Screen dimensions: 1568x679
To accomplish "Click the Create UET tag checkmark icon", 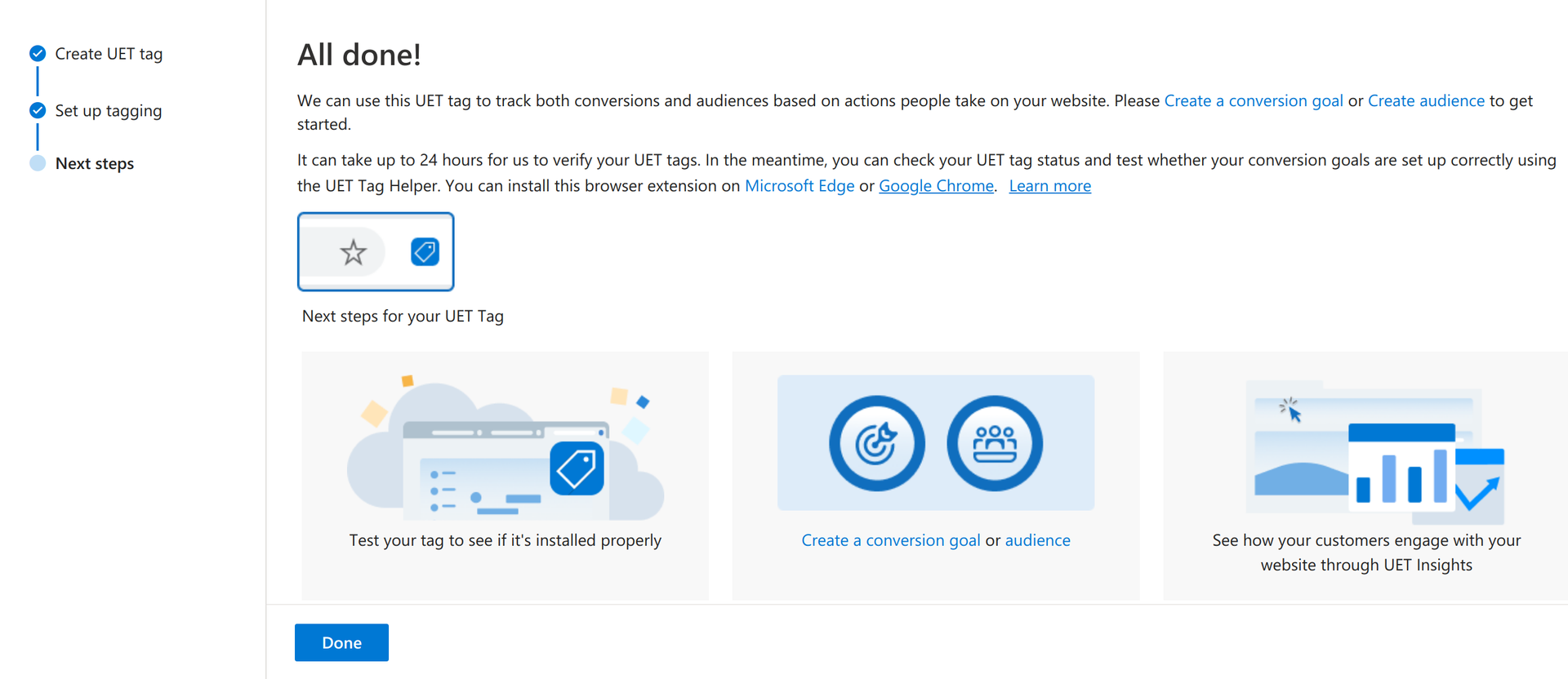I will click(x=38, y=54).
